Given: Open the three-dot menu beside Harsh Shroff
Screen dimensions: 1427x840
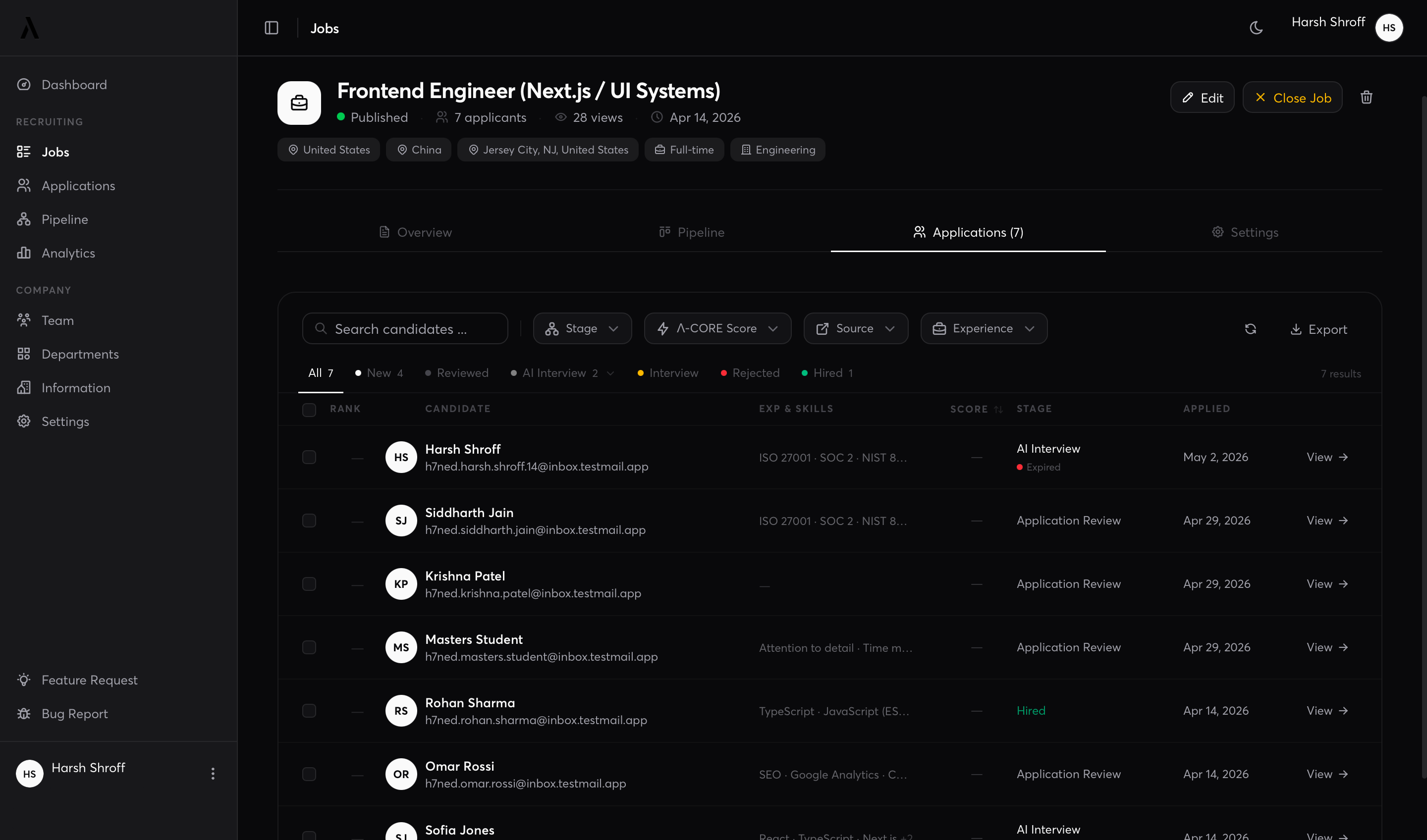Looking at the screenshot, I should pos(213,773).
